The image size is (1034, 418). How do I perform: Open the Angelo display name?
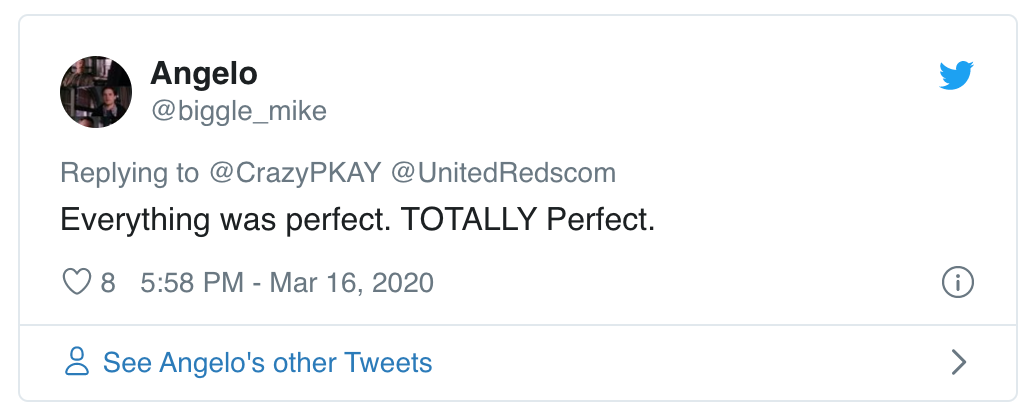click(x=203, y=73)
